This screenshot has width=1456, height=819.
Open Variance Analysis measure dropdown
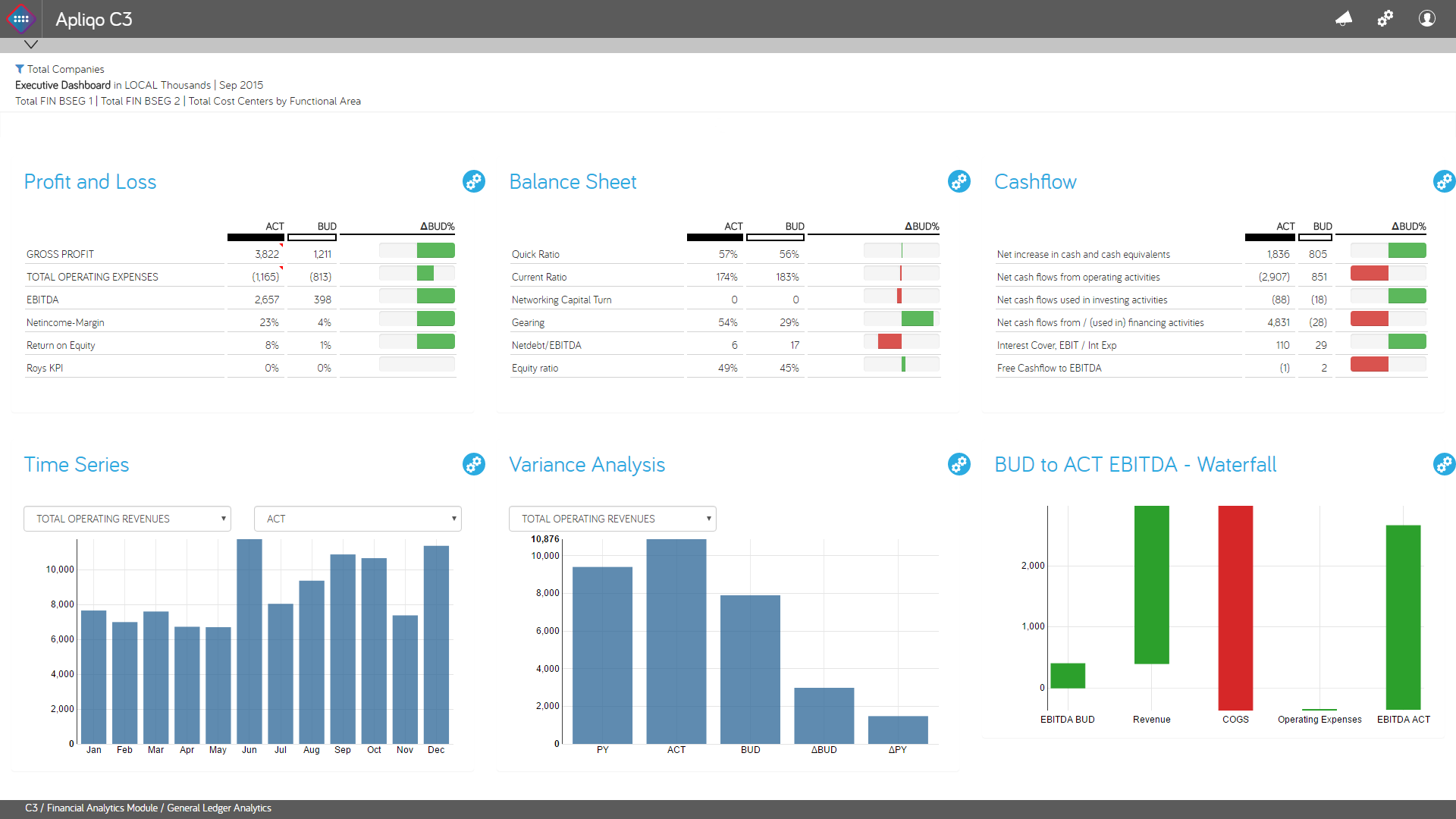[613, 519]
